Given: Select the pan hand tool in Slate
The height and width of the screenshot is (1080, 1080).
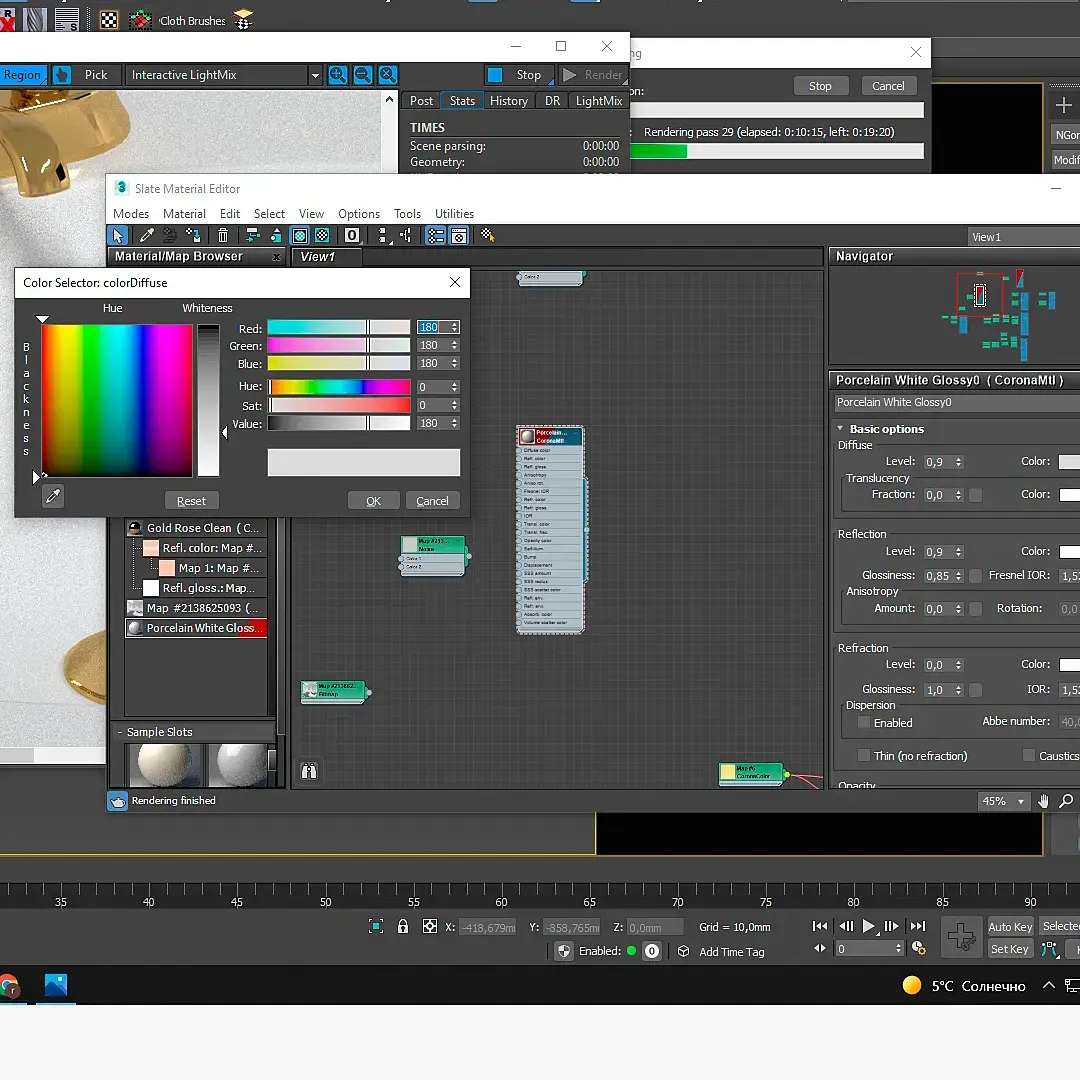Looking at the screenshot, I should 1043,801.
